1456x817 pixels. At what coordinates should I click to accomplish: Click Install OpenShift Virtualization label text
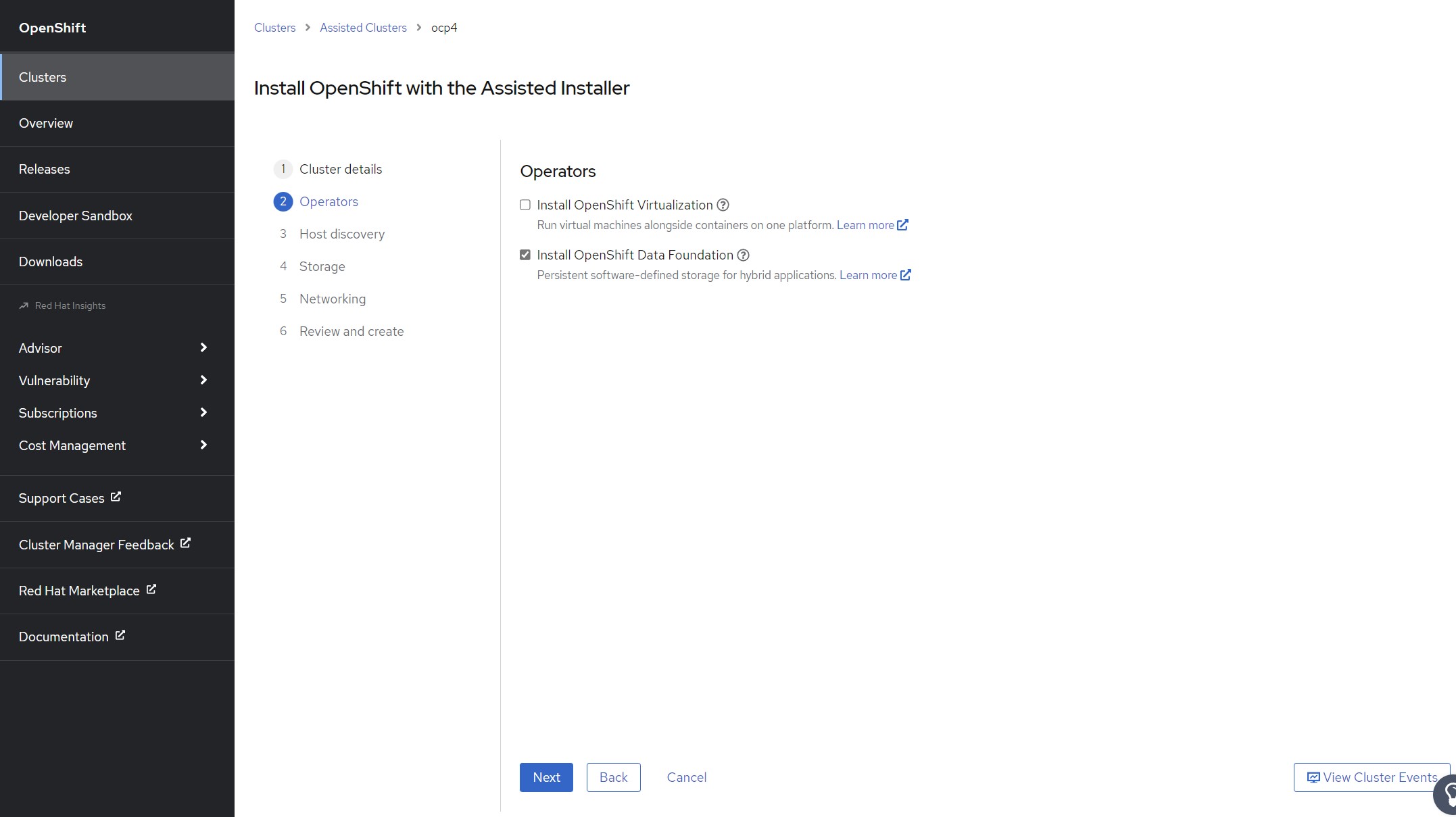point(625,205)
